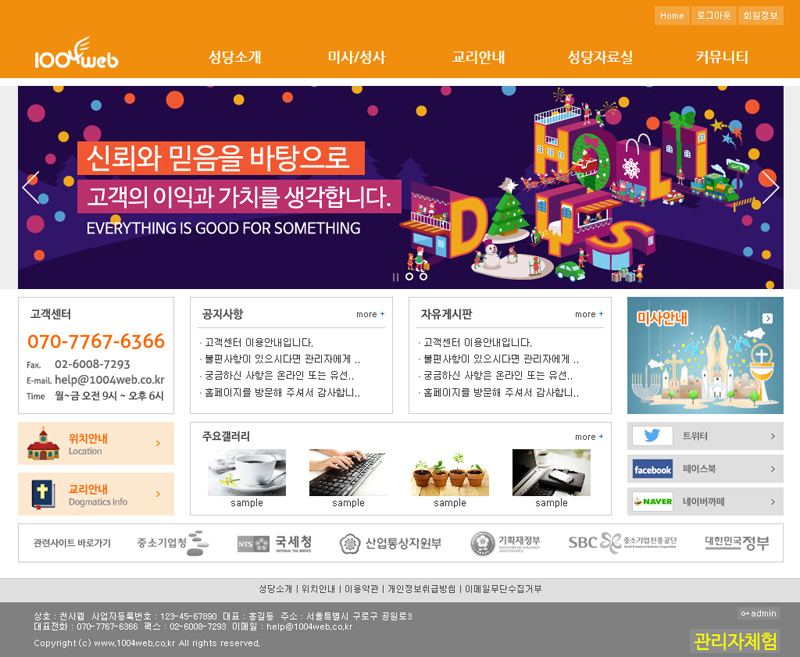800x657 pixels.
Task: Click the 로그아웃 button
Action: pyautogui.click(x=714, y=16)
